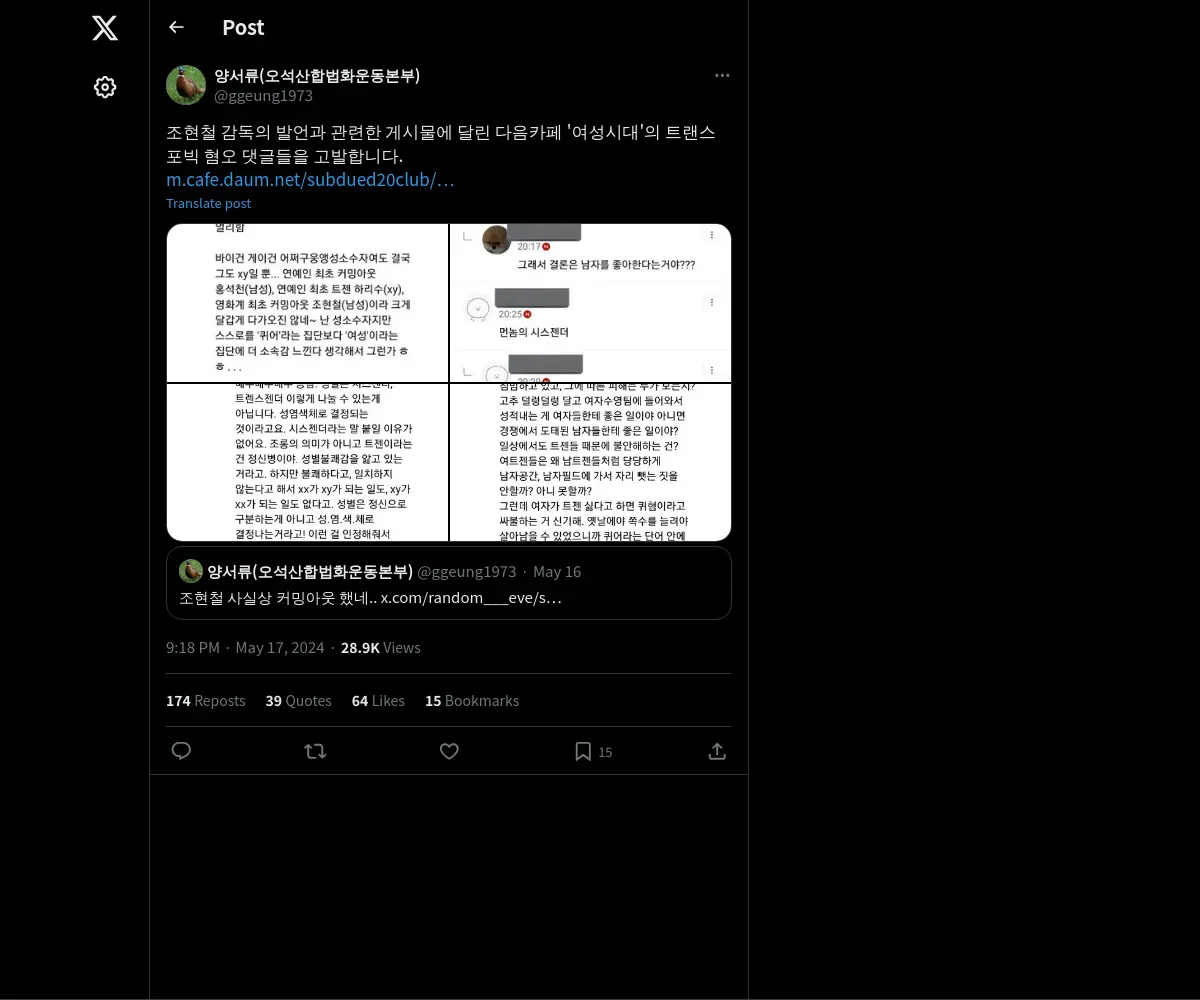View the 39 Quotes list
The height and width of the screenshot is (1000, 1200).
[x=298, y=701]
